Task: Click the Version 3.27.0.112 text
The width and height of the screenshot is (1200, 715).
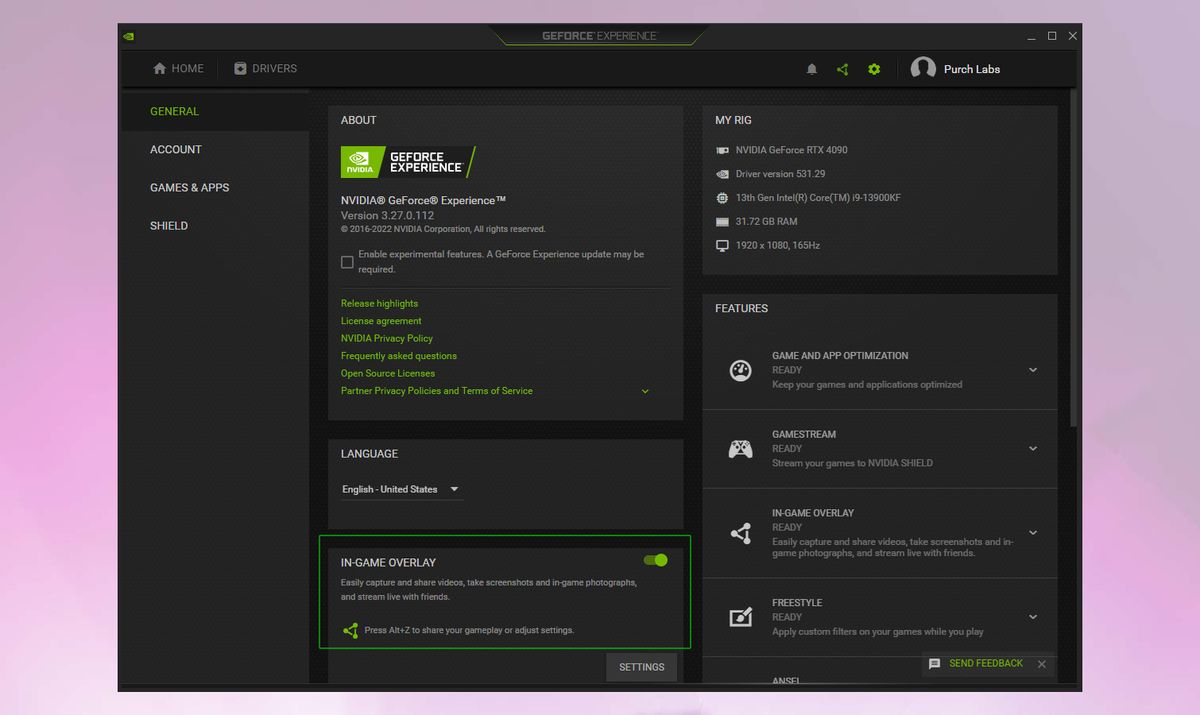Action: click(x=388, y=216)
